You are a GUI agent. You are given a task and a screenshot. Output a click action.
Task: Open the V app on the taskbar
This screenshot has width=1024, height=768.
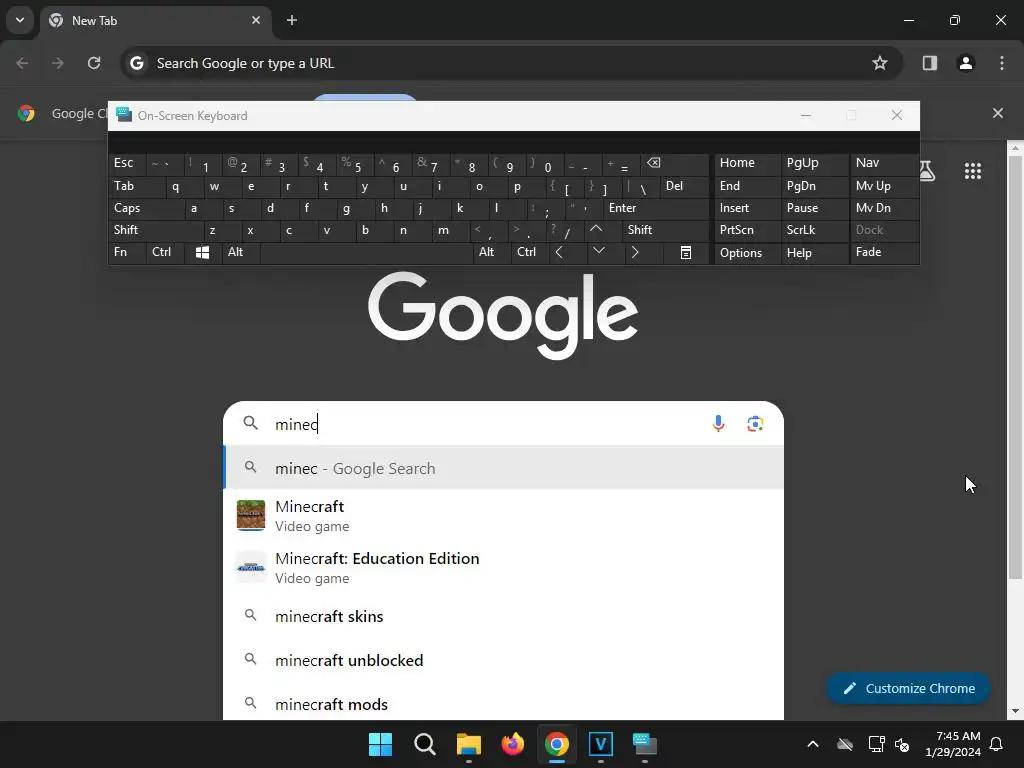pos(601,744)
